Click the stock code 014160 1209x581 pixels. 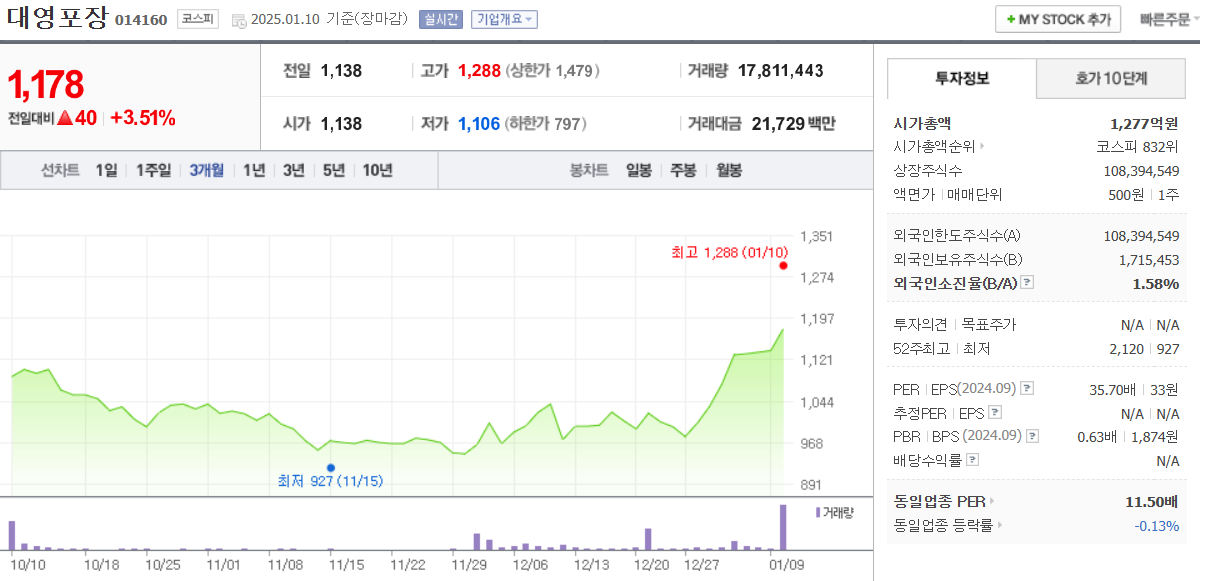pyautogui.click(x=141, y=20)
